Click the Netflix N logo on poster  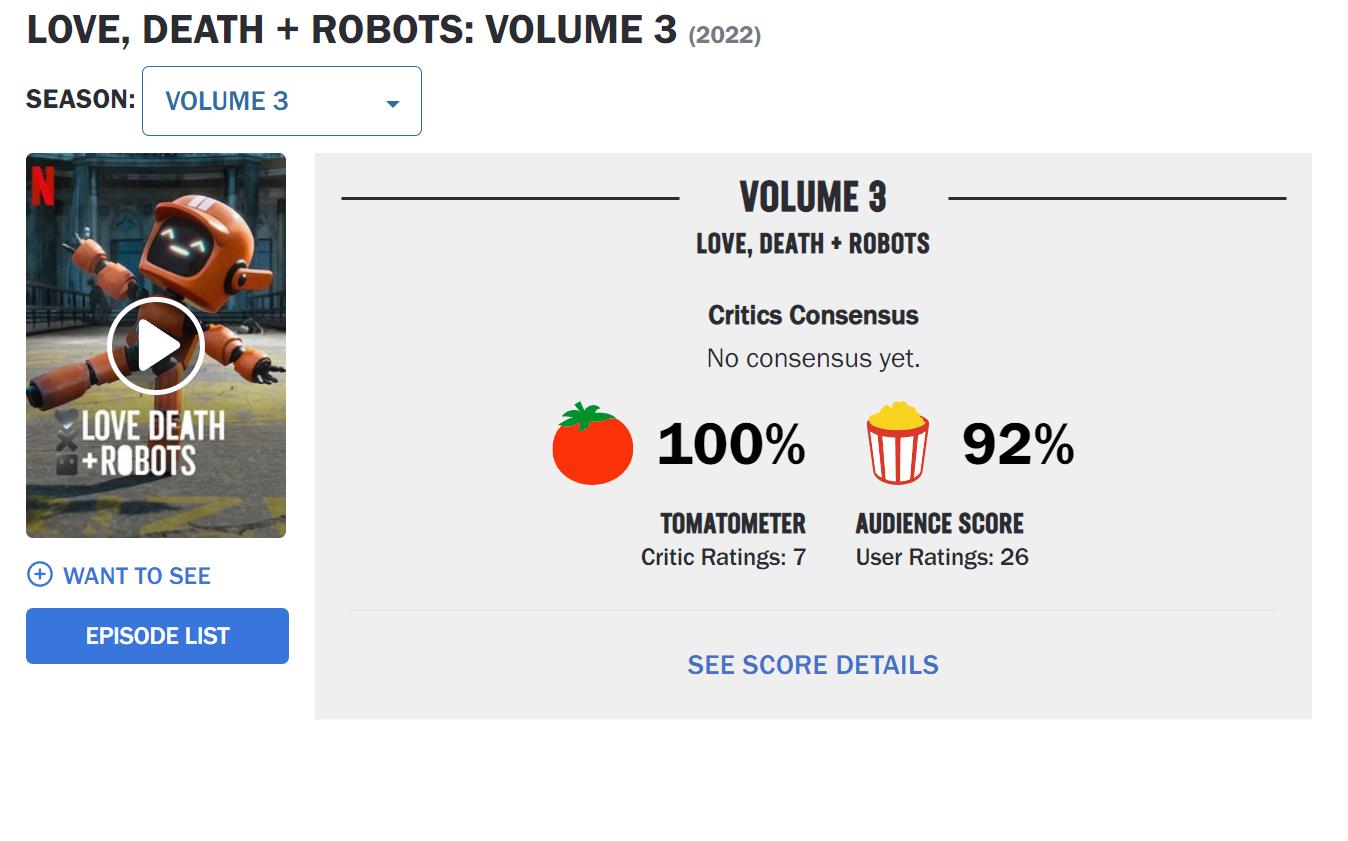pos(43,185)
